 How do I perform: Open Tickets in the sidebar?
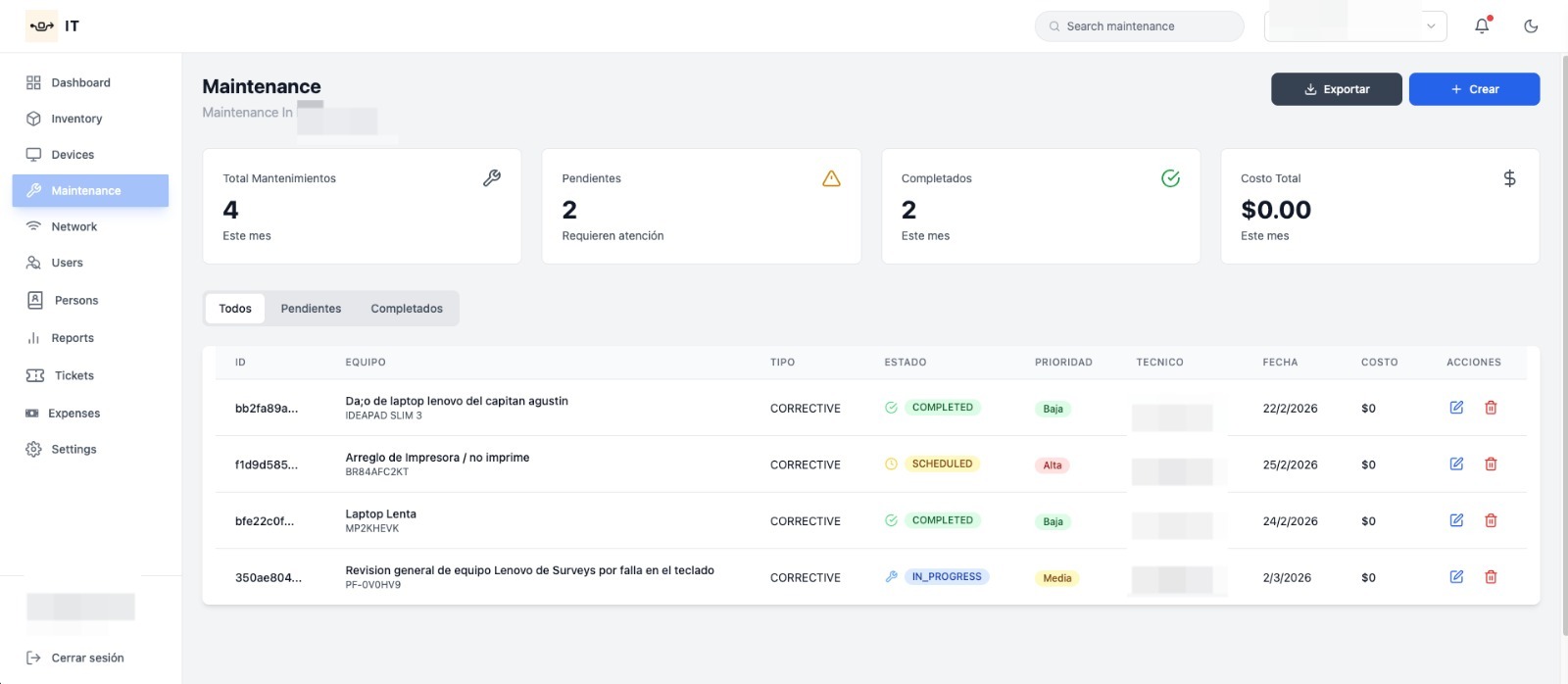click(x=74, y=375)
